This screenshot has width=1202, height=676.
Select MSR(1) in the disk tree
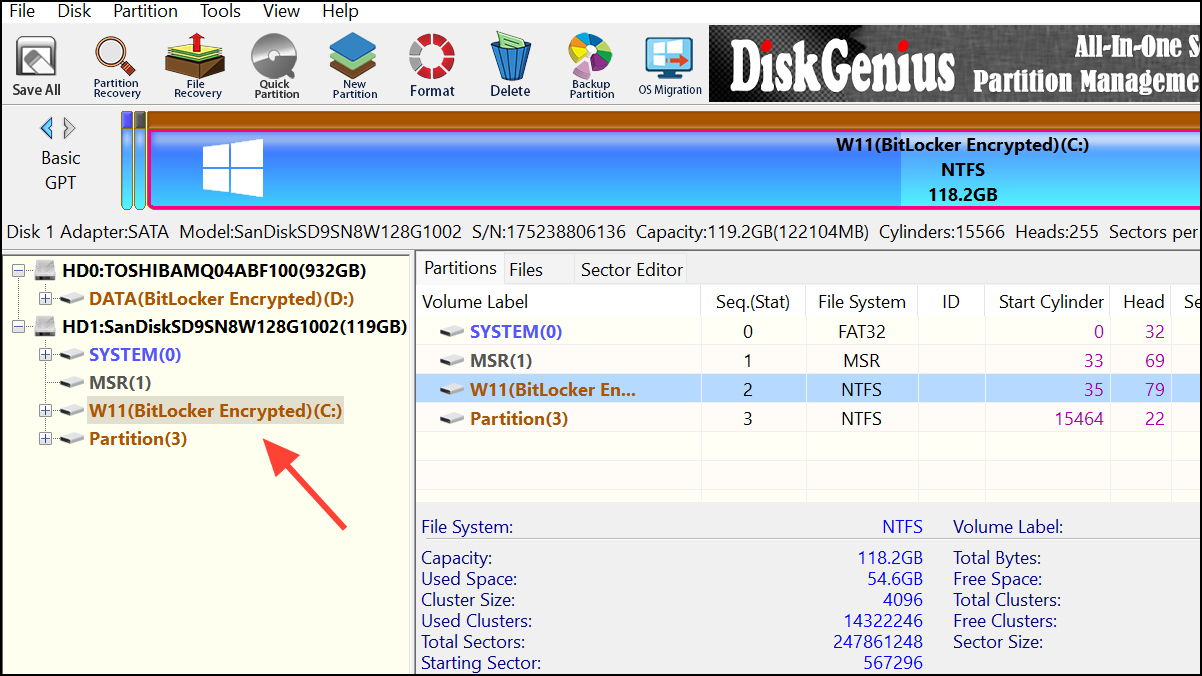coord(120,383)
